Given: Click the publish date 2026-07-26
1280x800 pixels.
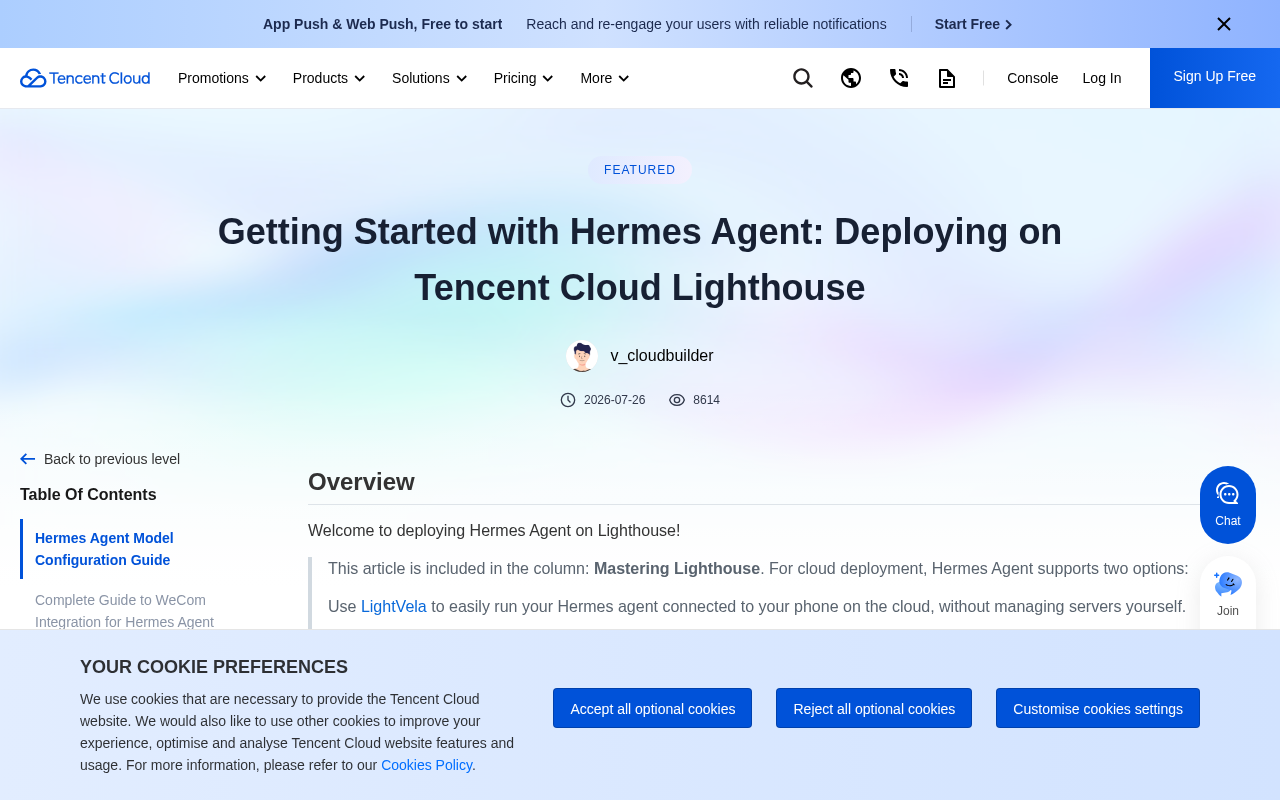Looking at the screenshot, I should [615, 400].
